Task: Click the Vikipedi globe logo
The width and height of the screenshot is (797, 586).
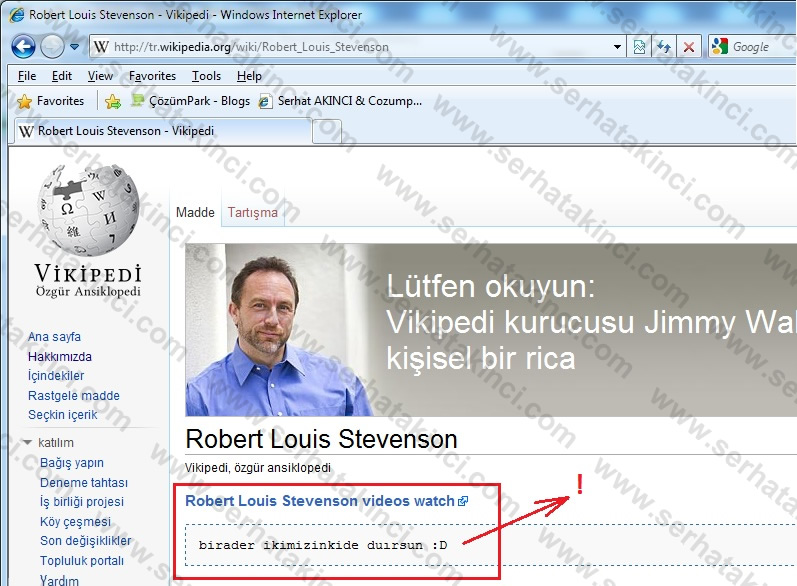Action: pos(88,209)
